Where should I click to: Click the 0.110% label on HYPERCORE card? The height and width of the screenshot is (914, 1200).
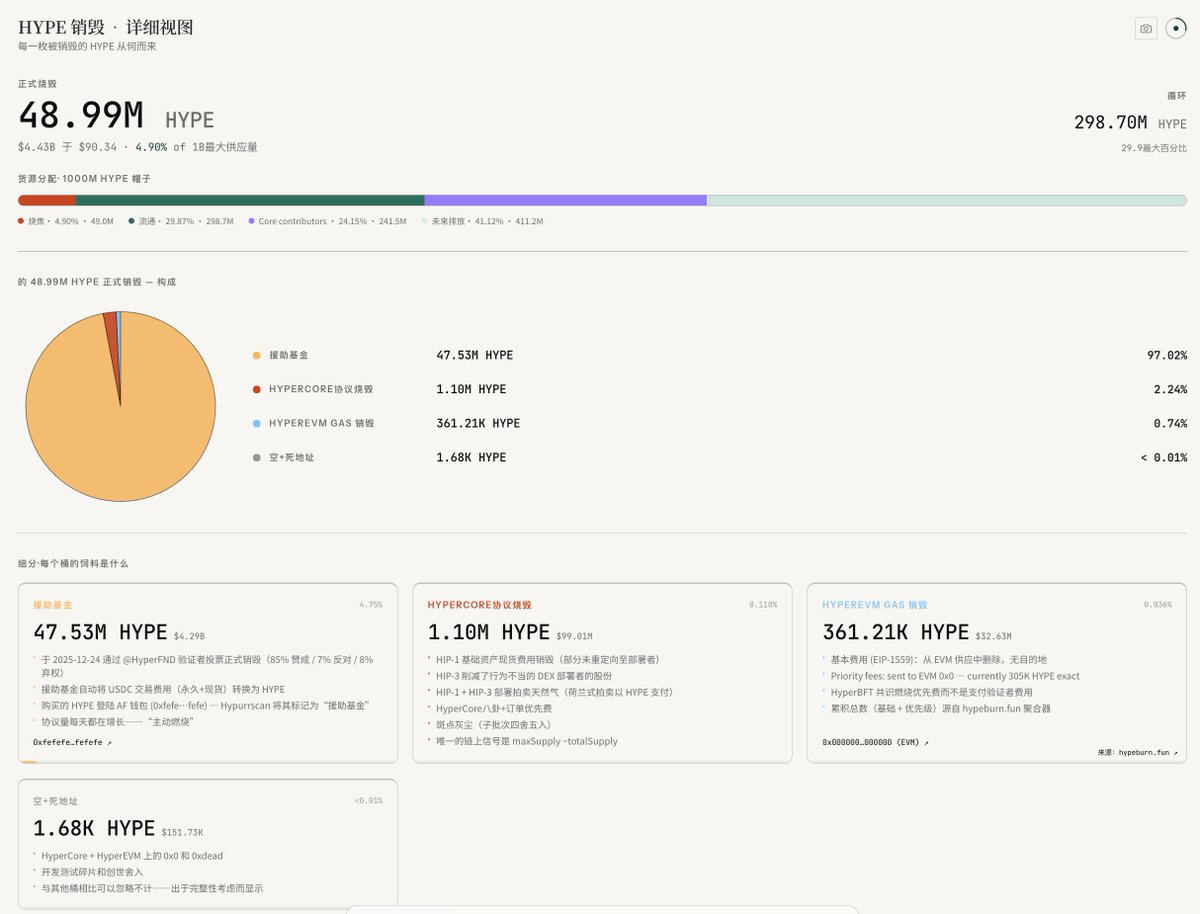point(763,605)
